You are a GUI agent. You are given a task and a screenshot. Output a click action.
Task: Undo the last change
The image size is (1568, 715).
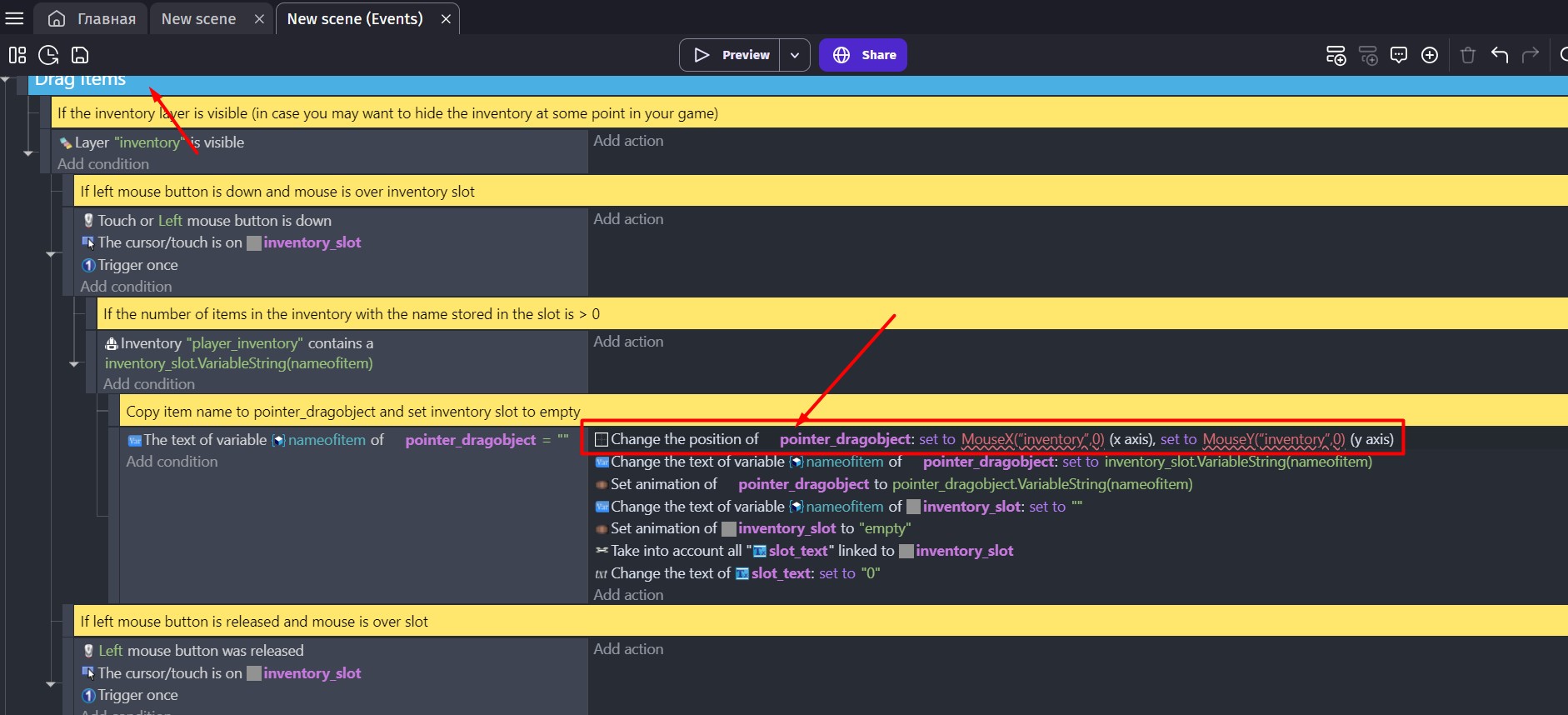(x=1500, y=55)
